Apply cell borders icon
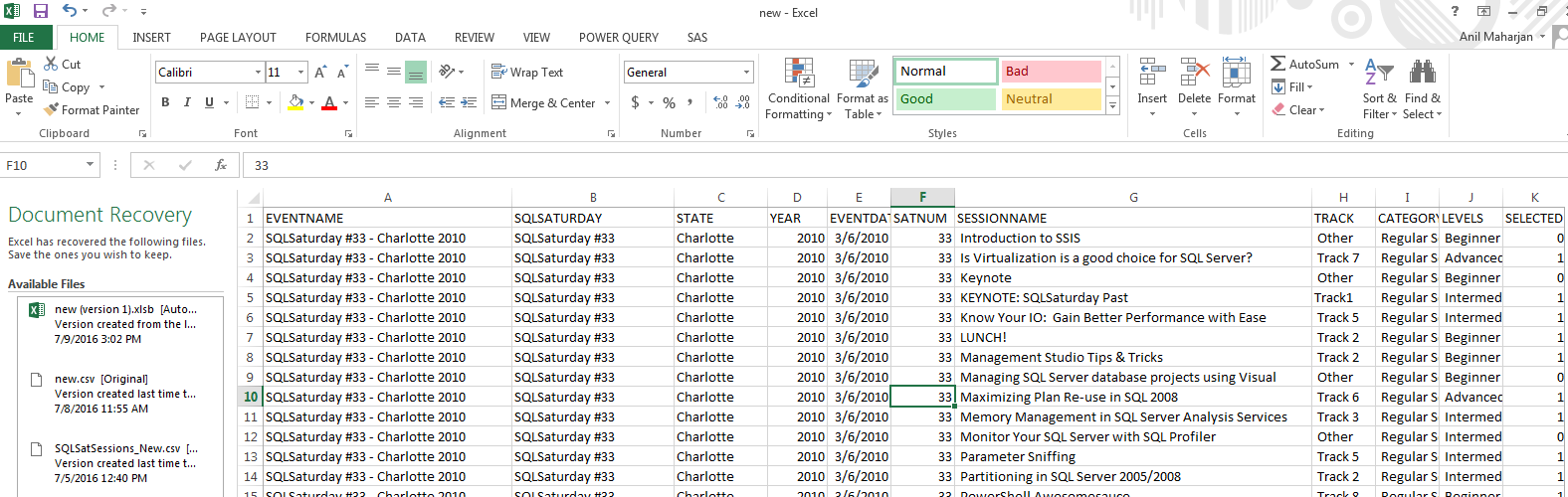The image size is (1568, 497). (252, 102)
